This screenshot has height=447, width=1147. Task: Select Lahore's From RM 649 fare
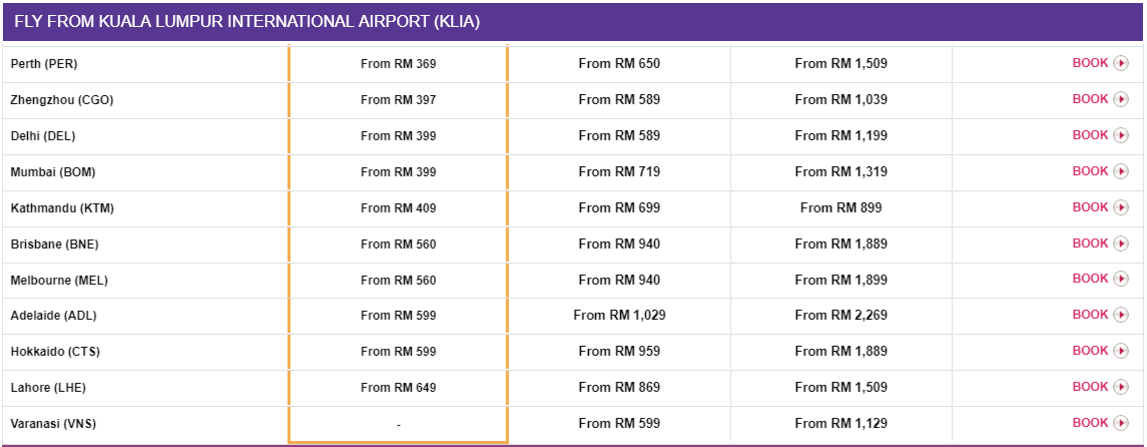pos(398,388)
